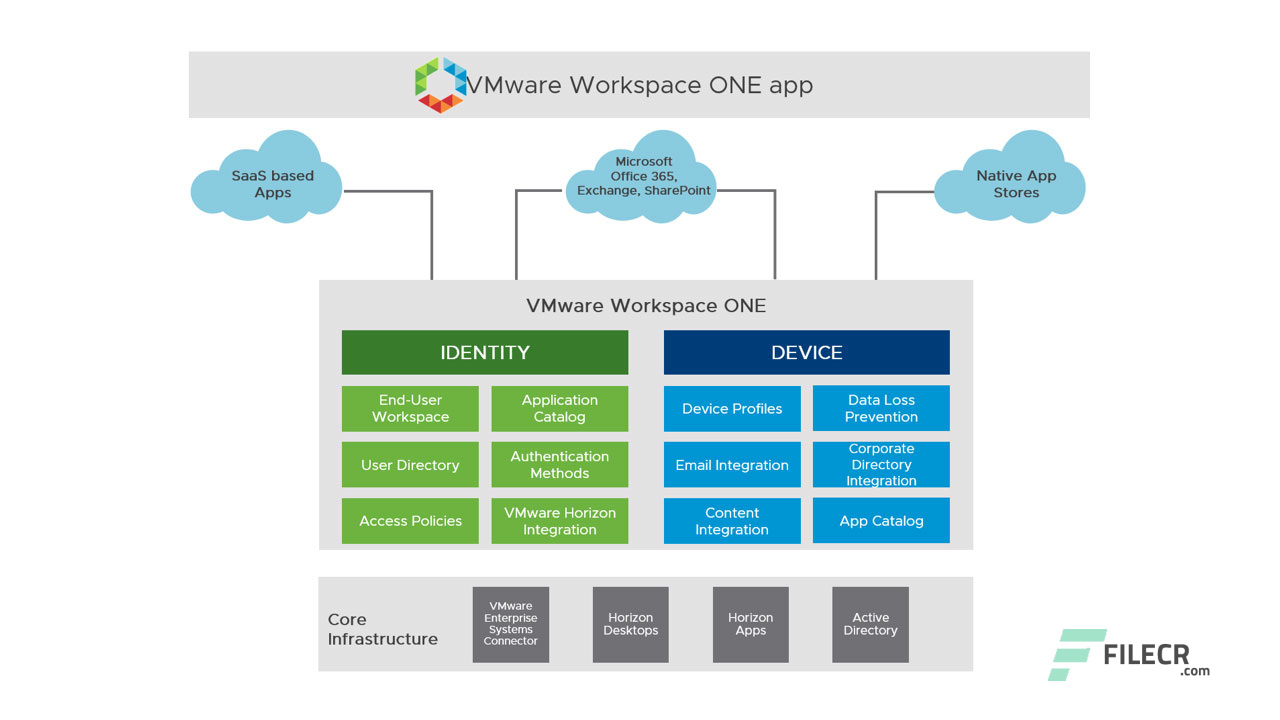Click the 'Core Infrastructure' label
1280x720 pixels.
(383, 629)
